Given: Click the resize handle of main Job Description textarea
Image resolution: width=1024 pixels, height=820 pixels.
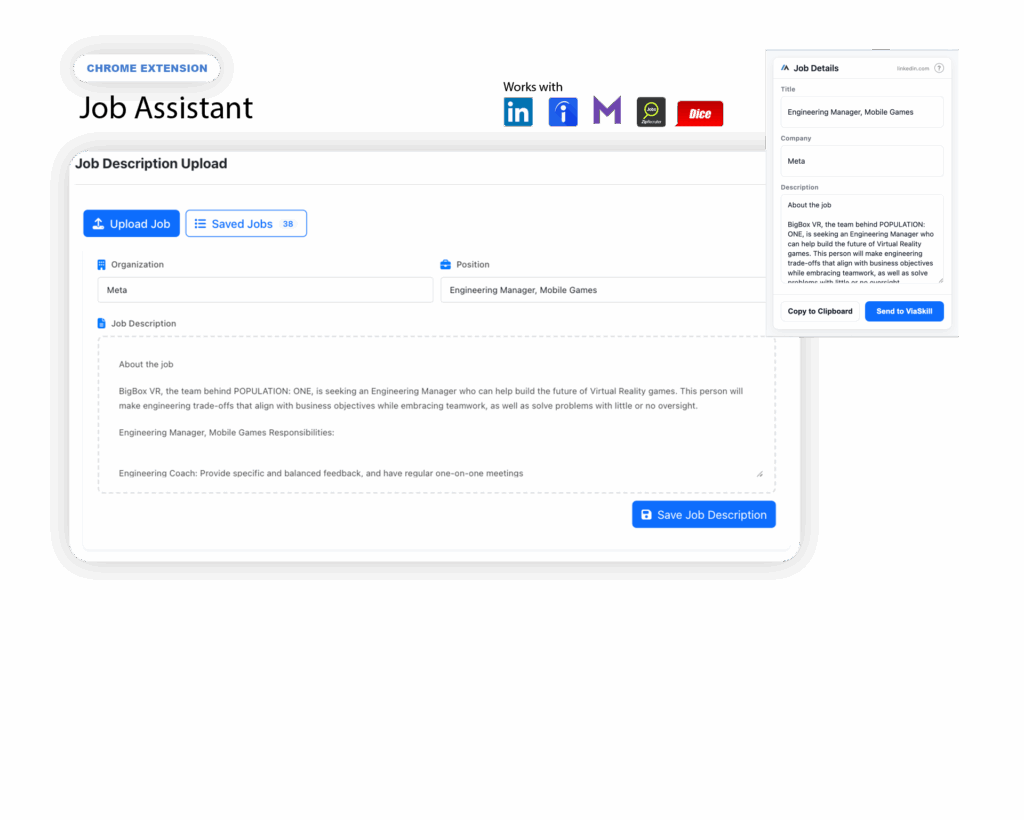Looking at the screenshot, I should coord(759,473).
